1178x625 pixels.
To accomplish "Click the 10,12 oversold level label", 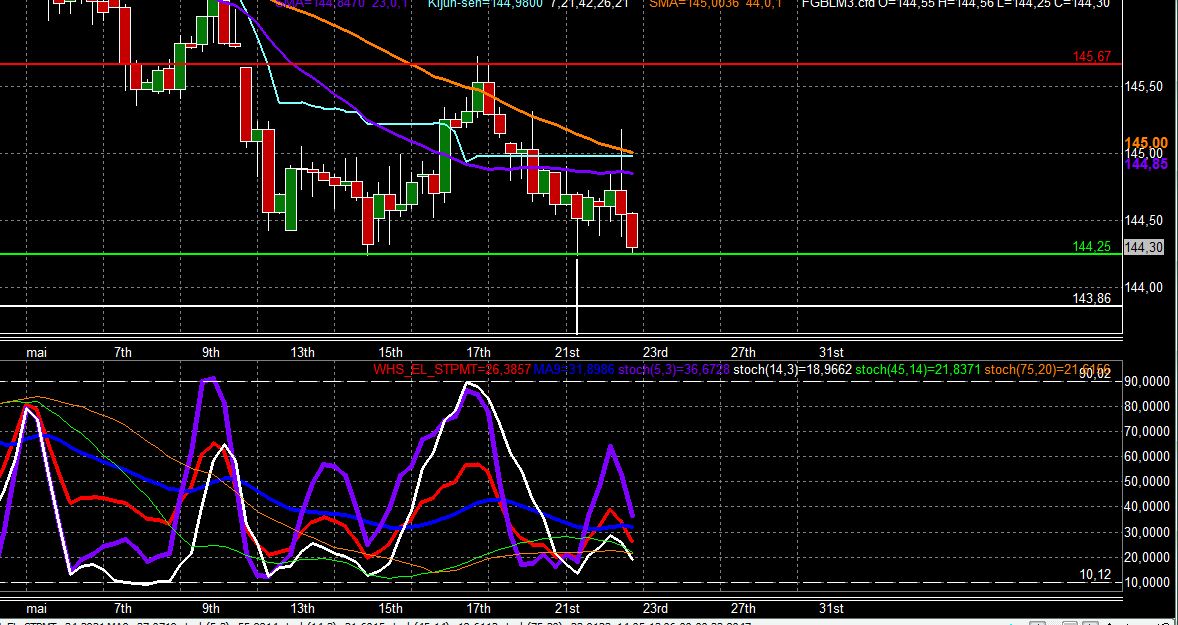I will click(x=1095, y=575).
